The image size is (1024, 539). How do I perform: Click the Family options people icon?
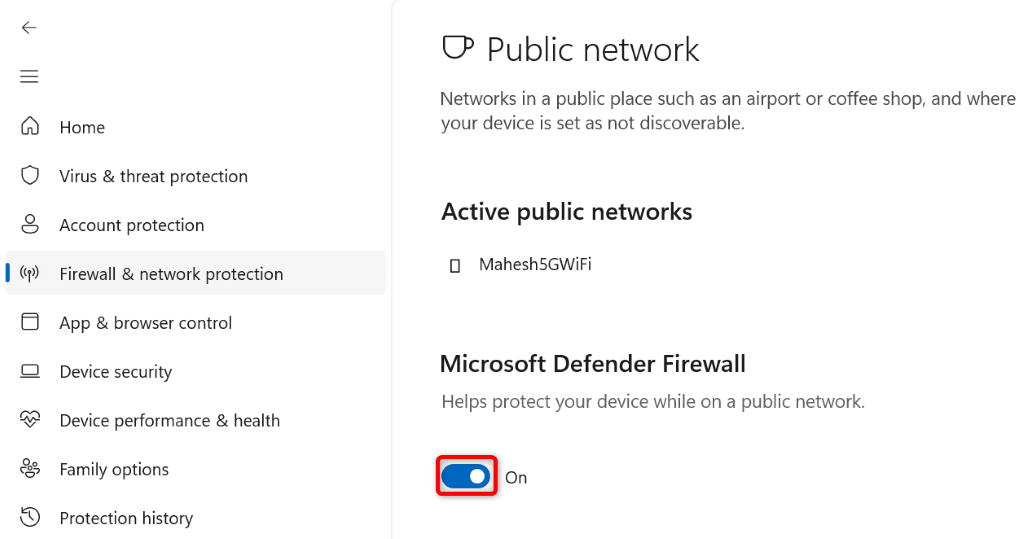click(30, 469)
